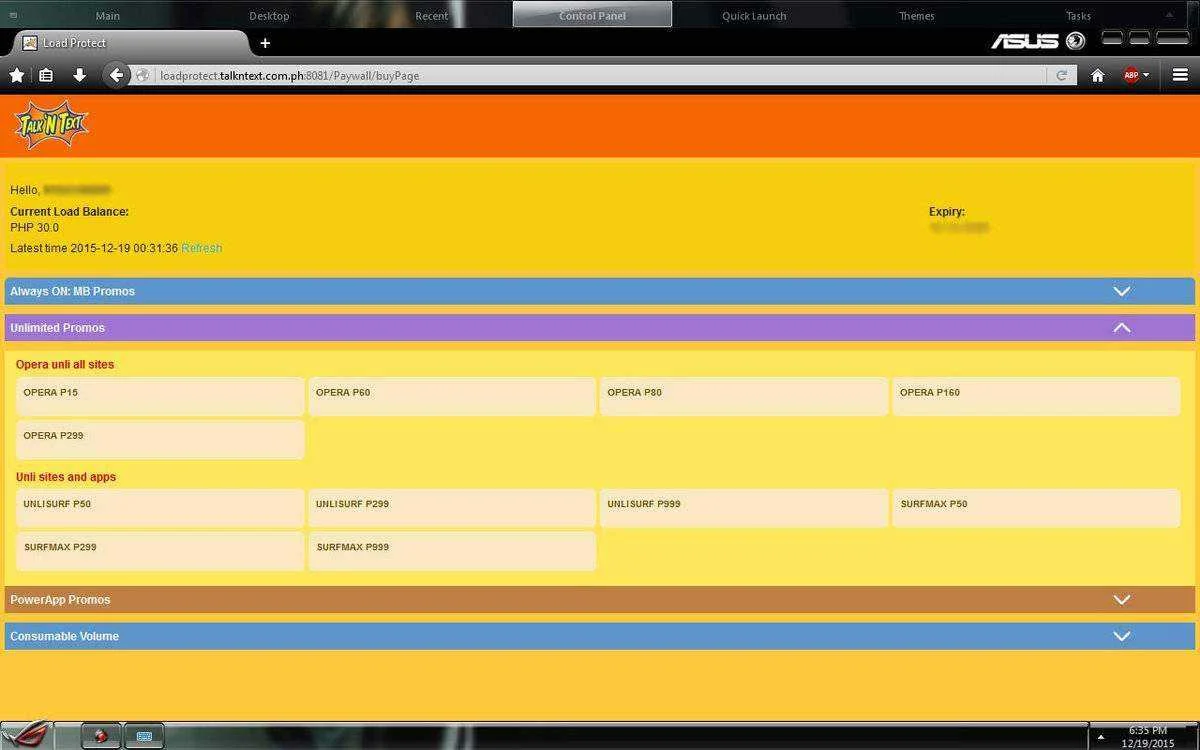Open the downloads arrow icon

click(x=80, y=75)
